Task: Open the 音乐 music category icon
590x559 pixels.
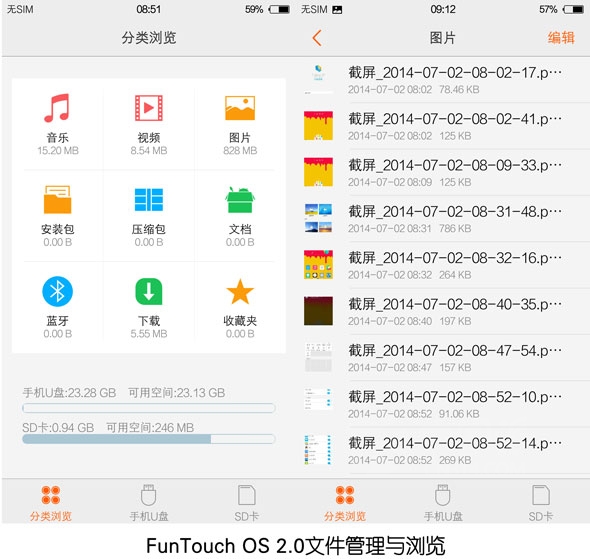Action: [57, 108]
